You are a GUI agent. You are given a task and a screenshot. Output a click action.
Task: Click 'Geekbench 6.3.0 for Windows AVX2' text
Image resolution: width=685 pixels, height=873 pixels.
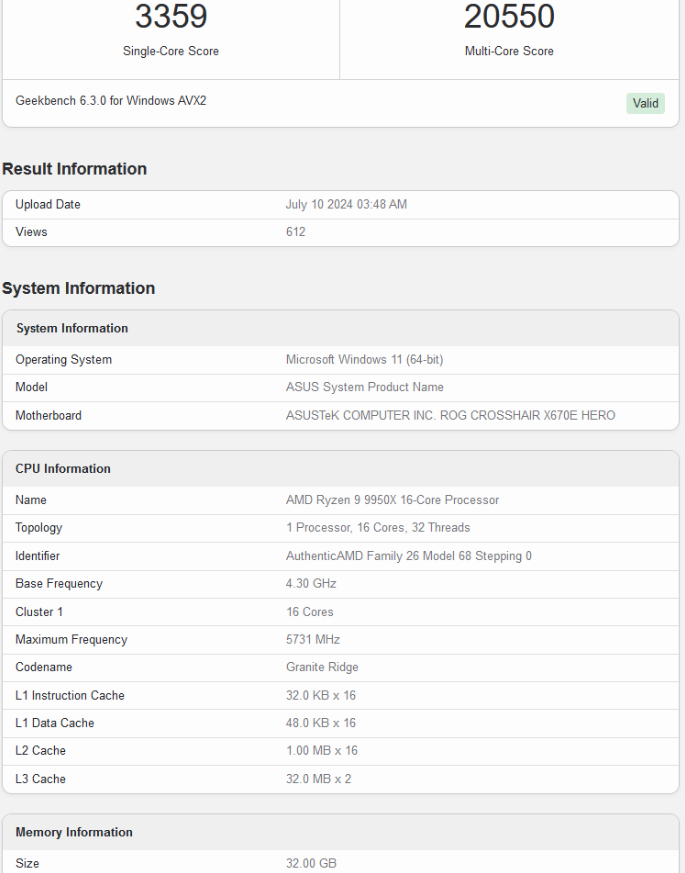111,101
